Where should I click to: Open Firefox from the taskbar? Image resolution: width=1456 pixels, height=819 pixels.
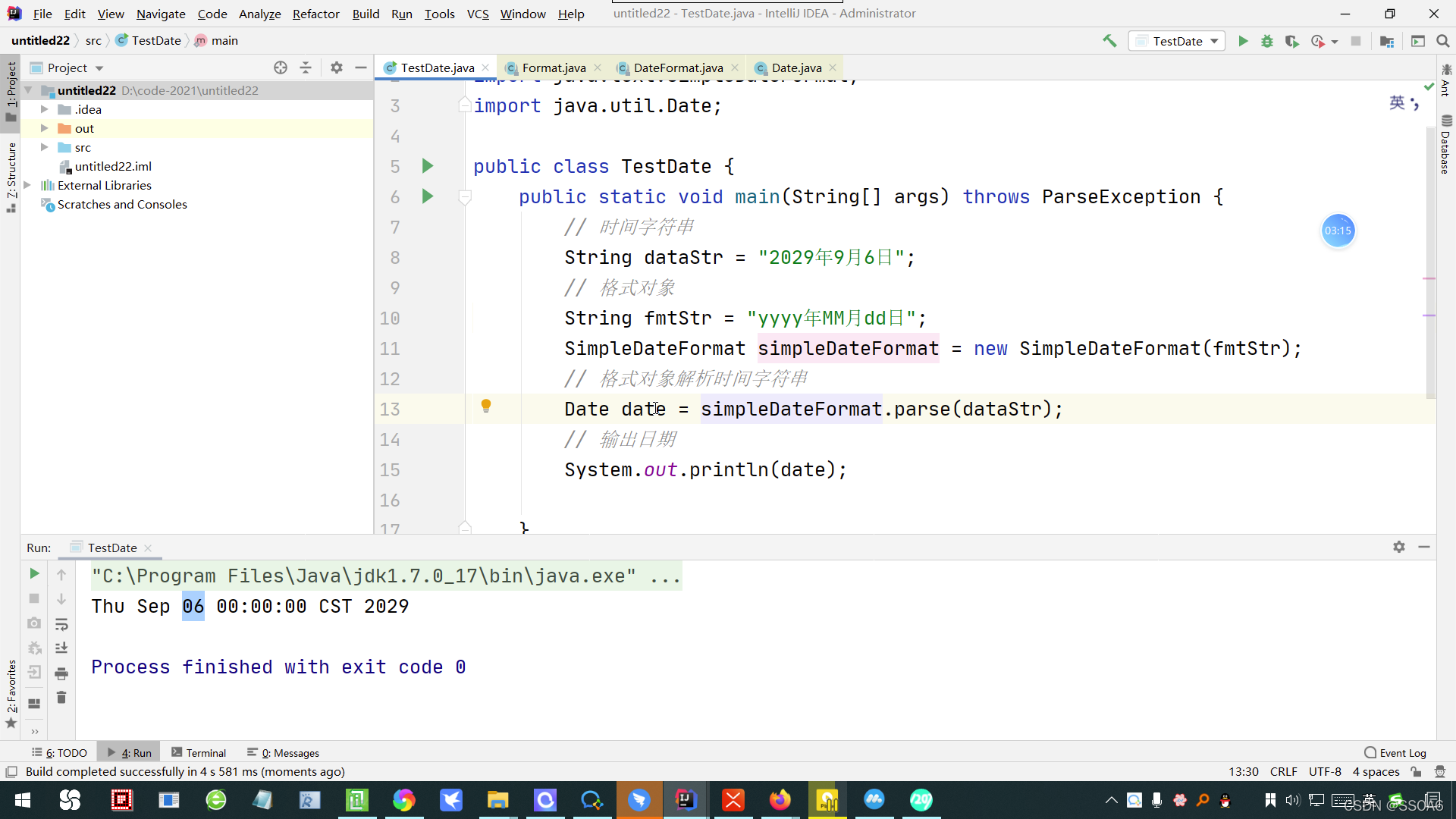coord(780,800)
